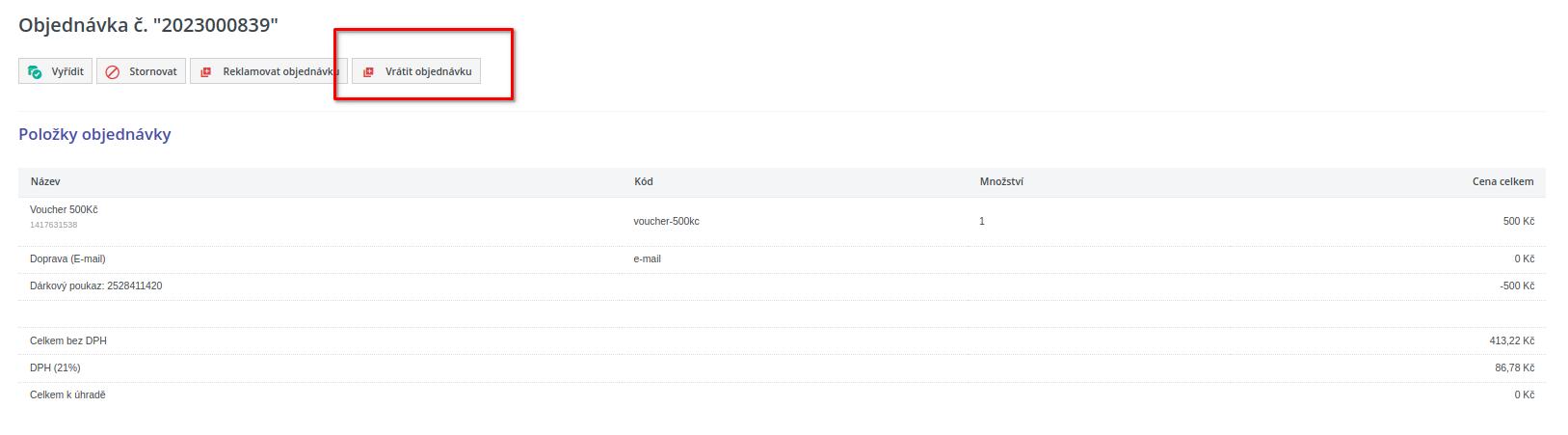Select the Celkem bez DPH row label

[68, 341]
